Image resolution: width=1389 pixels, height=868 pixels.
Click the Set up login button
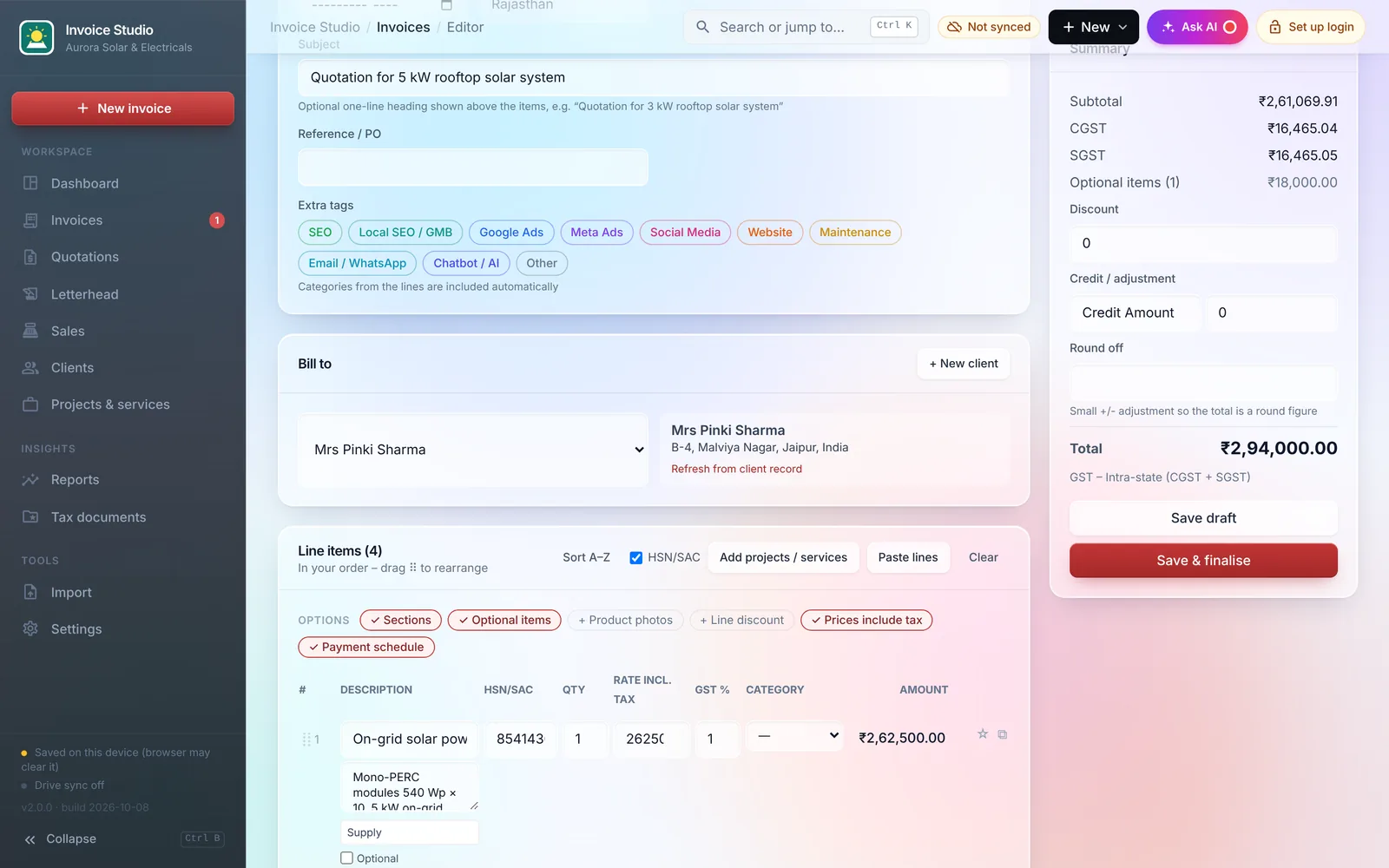[x=1311, y=27]
